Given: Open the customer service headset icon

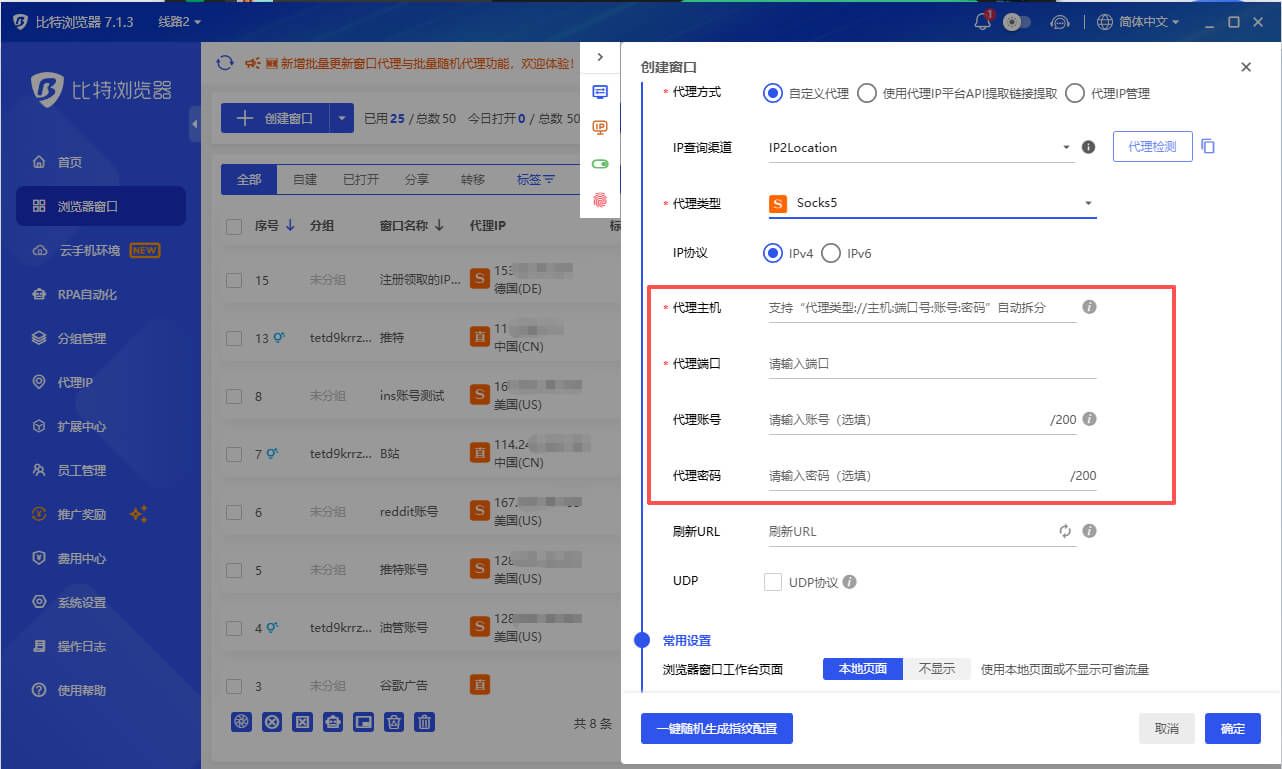Looking at the screenshot, I should (x=1060, y=21).
